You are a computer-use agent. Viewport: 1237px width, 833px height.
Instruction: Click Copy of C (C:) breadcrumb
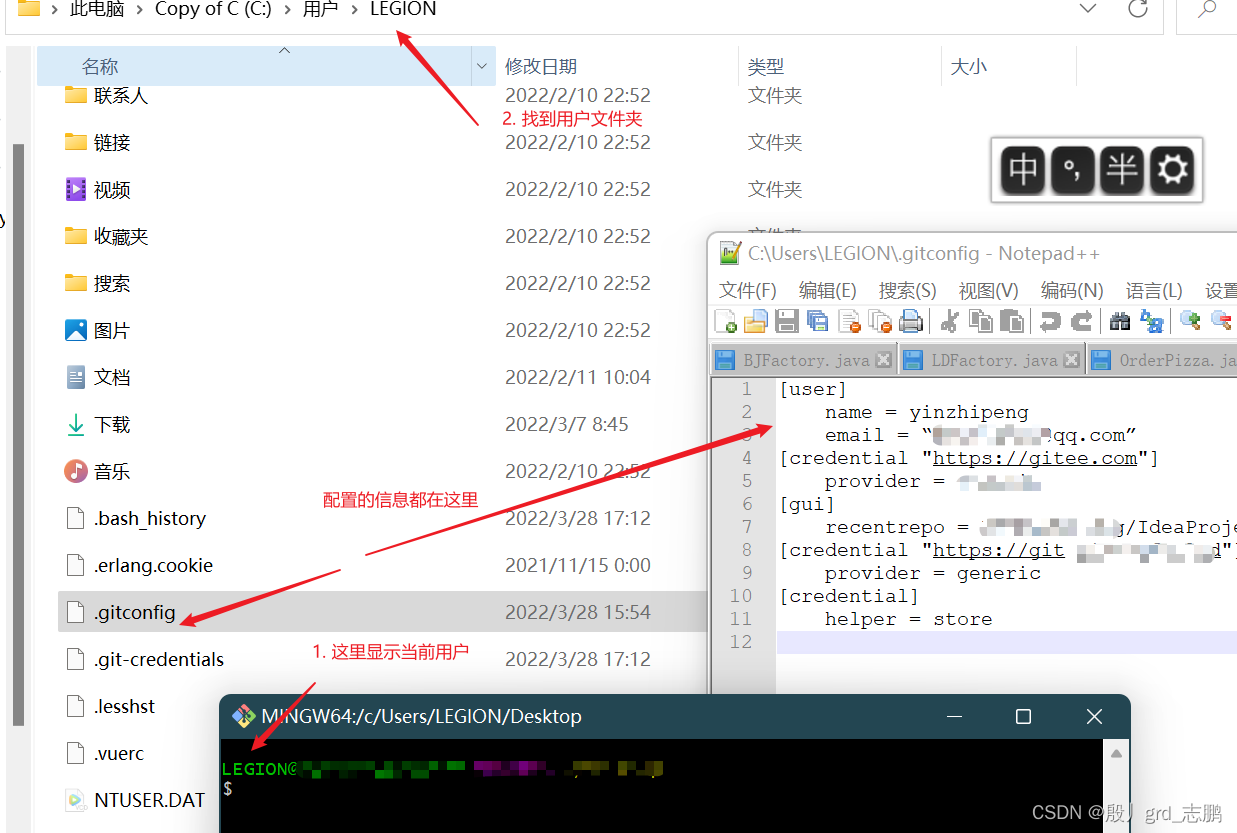coord(213,9)
